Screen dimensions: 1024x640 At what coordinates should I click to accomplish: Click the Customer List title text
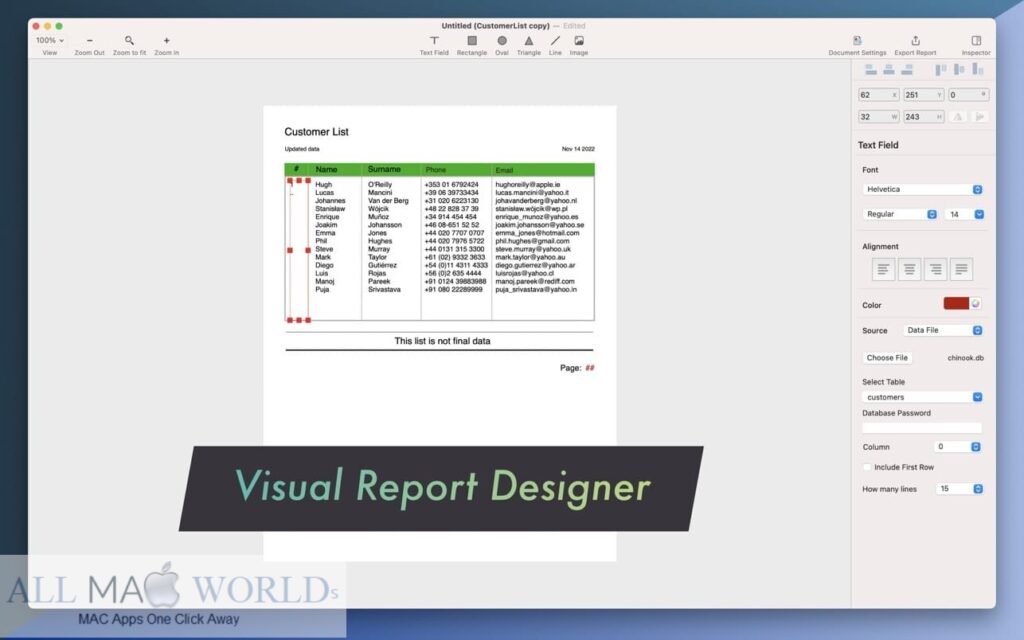316,132
